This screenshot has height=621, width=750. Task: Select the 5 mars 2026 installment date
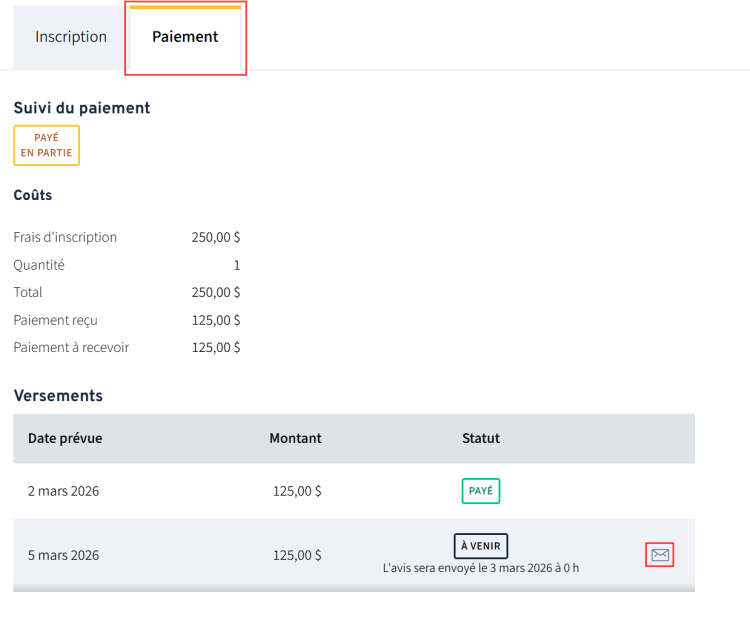(x=63, y=555)
